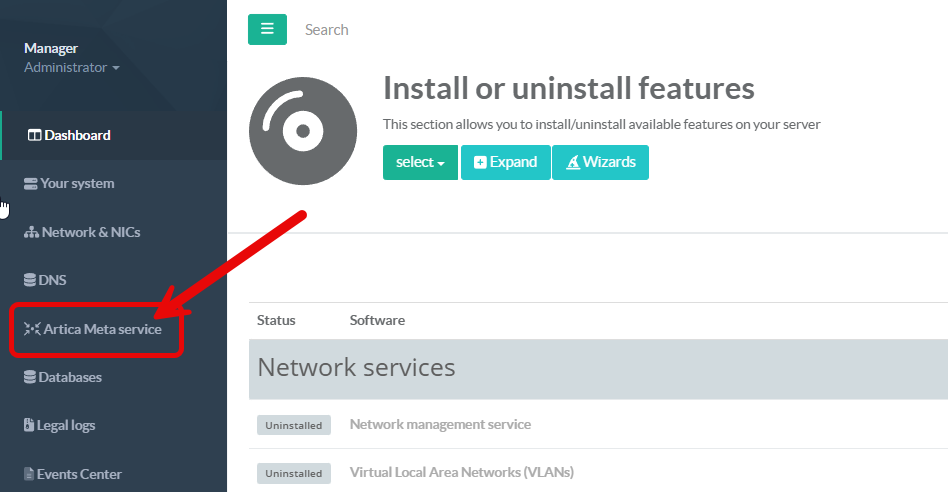Toggle Uninstalled status for Network management service

(293, 425)
